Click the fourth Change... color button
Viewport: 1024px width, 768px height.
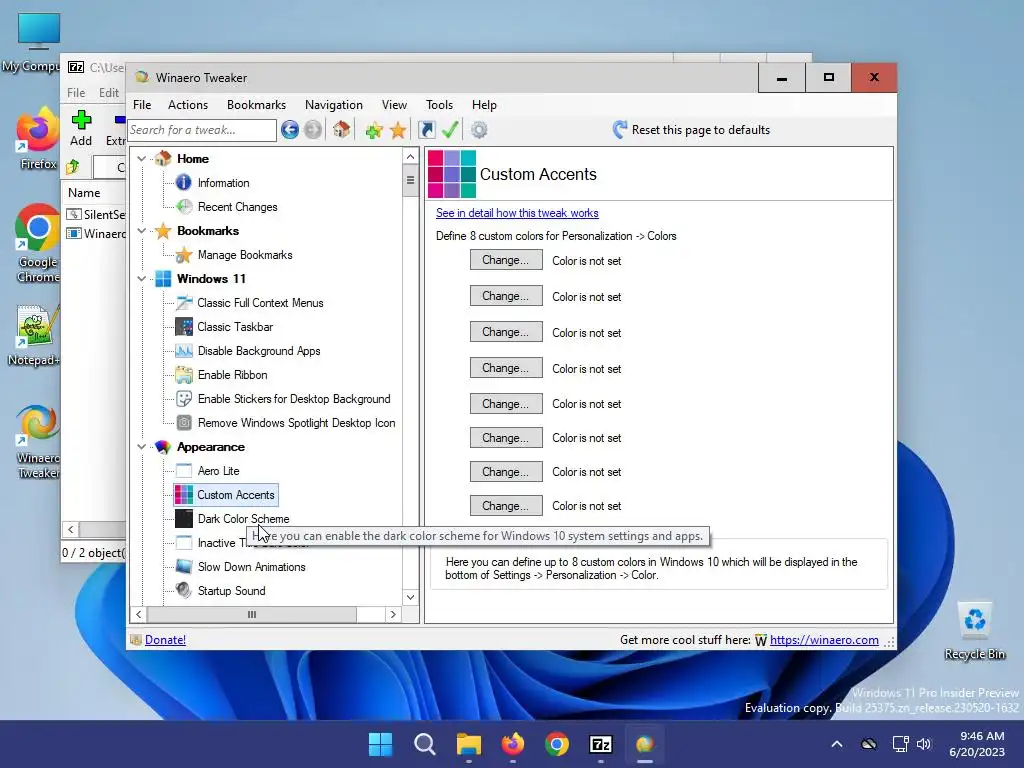click(506, 368)
